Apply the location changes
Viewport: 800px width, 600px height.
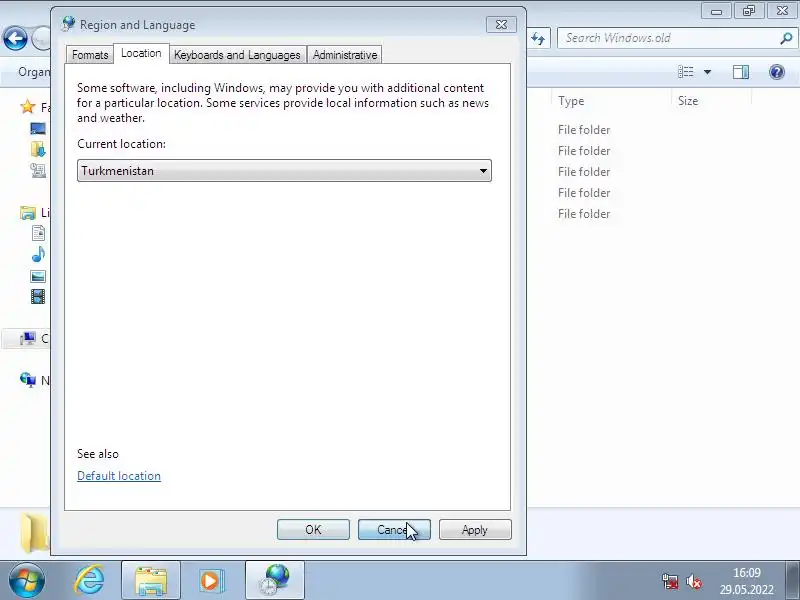click(x=475, y=530)
